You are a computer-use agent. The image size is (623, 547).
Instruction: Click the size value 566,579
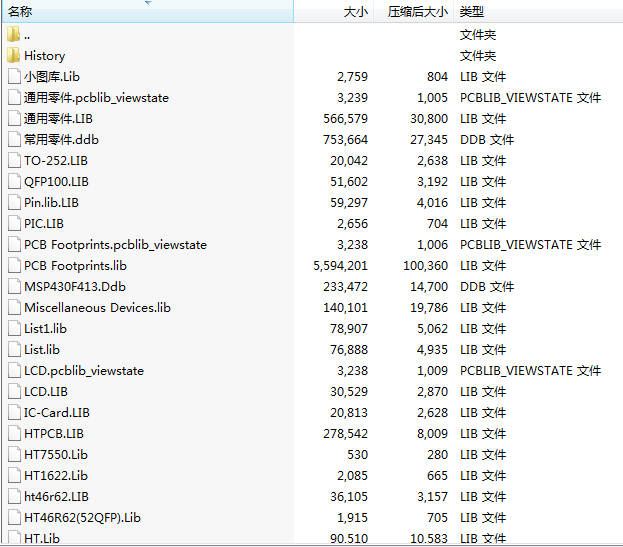pos(346,118)
